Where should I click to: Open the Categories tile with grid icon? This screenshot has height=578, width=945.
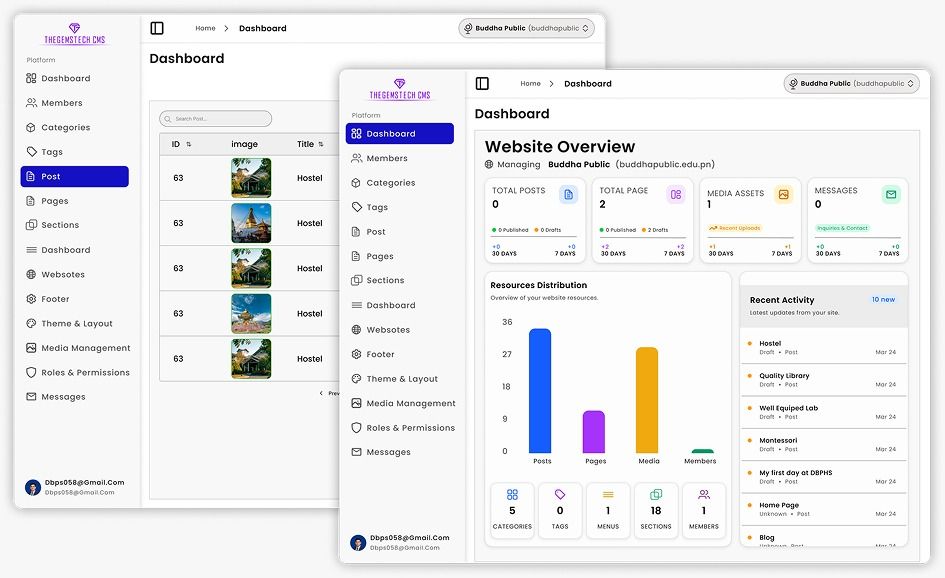512,510
